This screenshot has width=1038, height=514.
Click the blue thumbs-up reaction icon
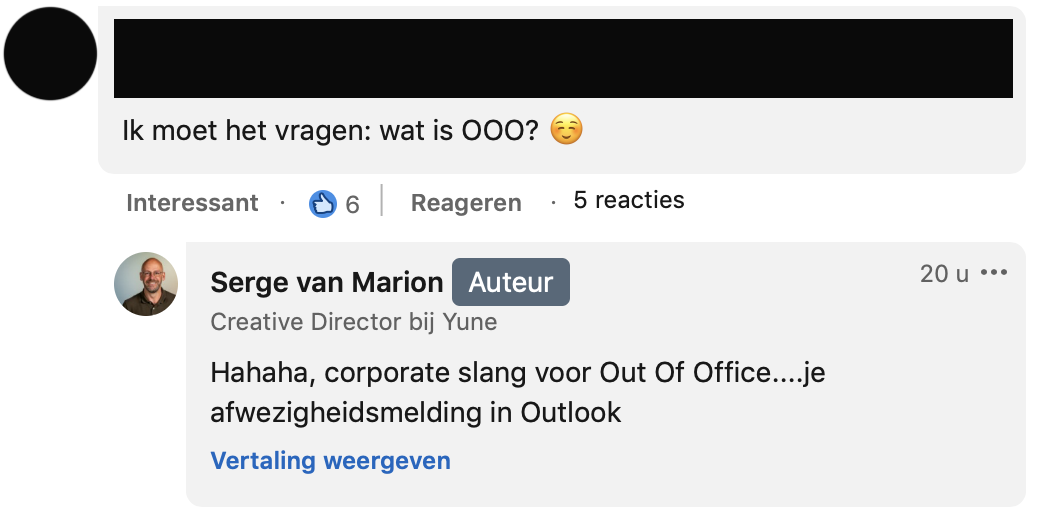coord(322,204)
